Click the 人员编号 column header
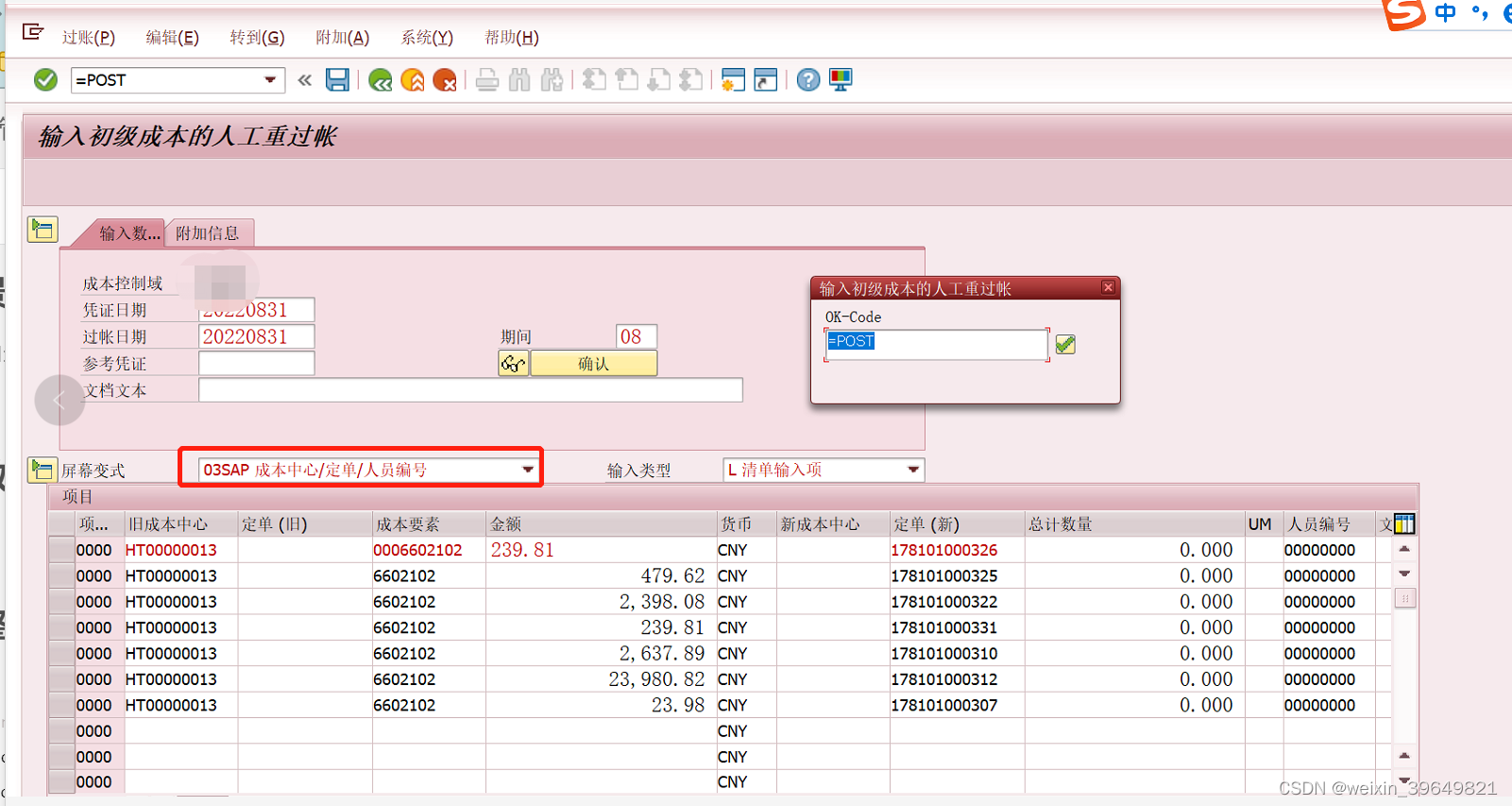The image size is (1512, 806). [x=1329, y=524]
